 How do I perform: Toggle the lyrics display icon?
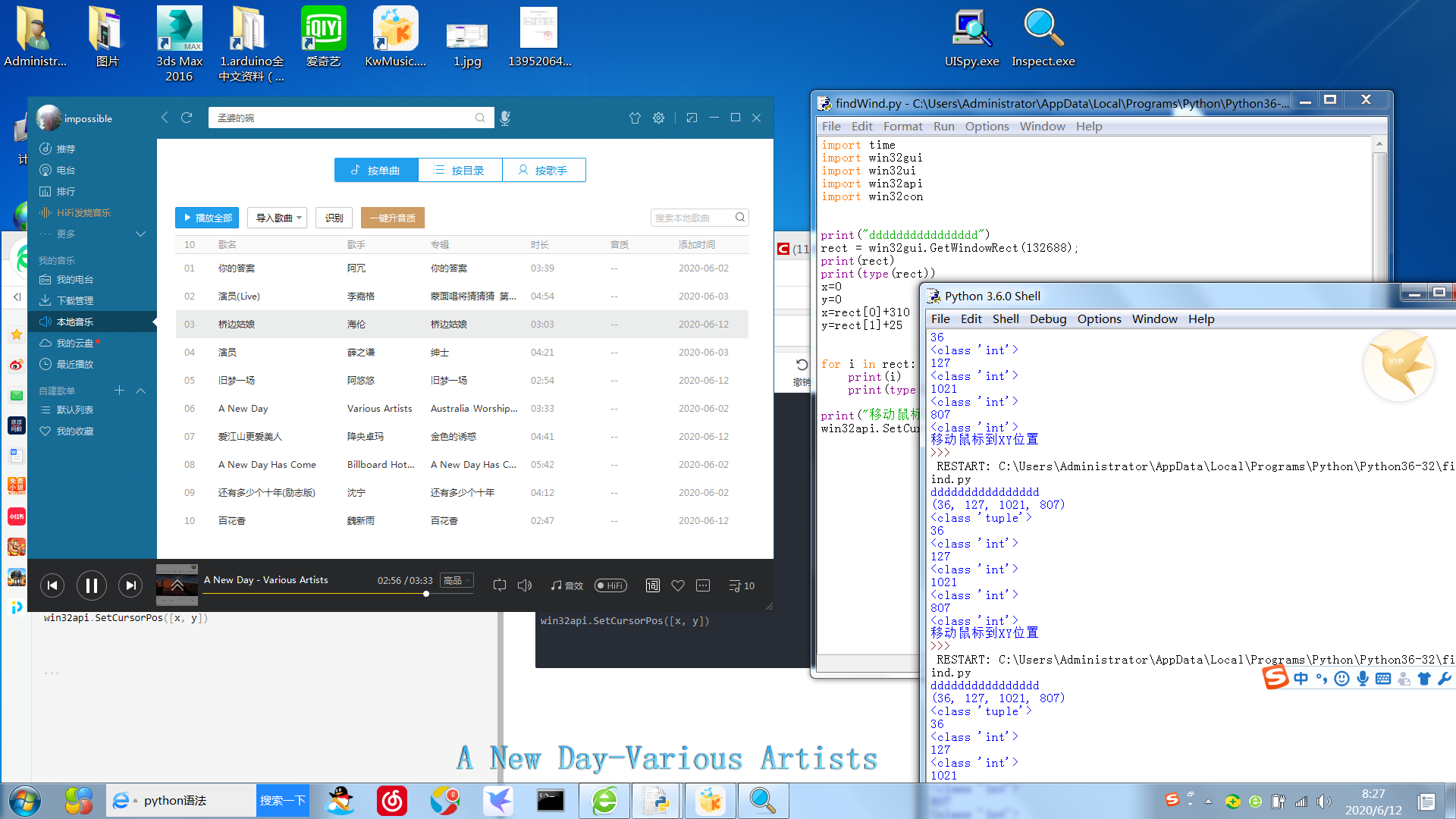pyautogui.click(x=652, y=585)
